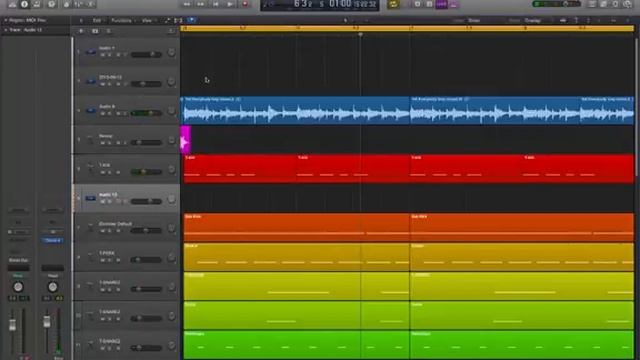Expand the Track: Audio 12 section
This screenshot has width=640, height=360.
6,30
